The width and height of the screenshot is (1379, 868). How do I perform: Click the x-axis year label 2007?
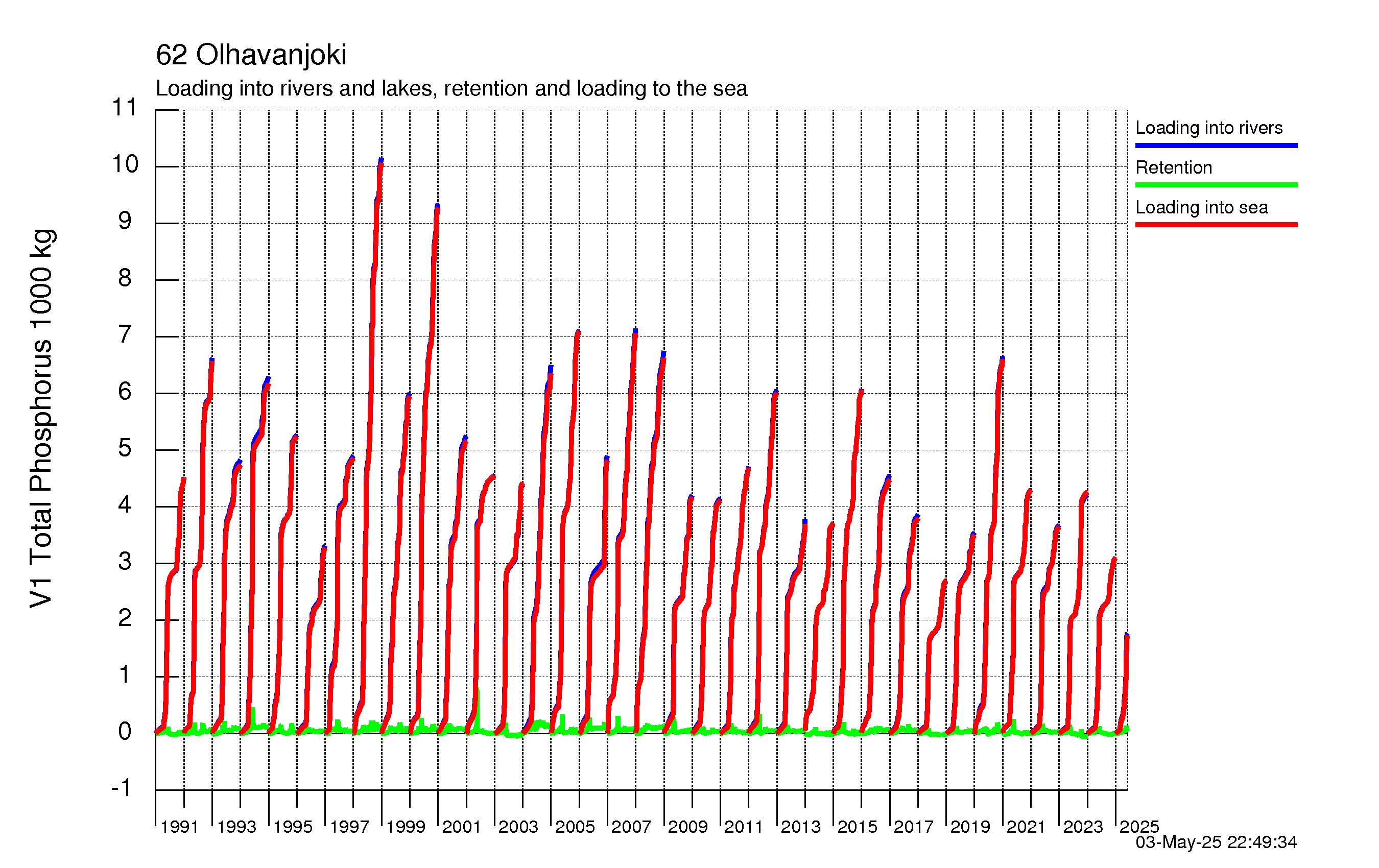click(x=631, y=827)
